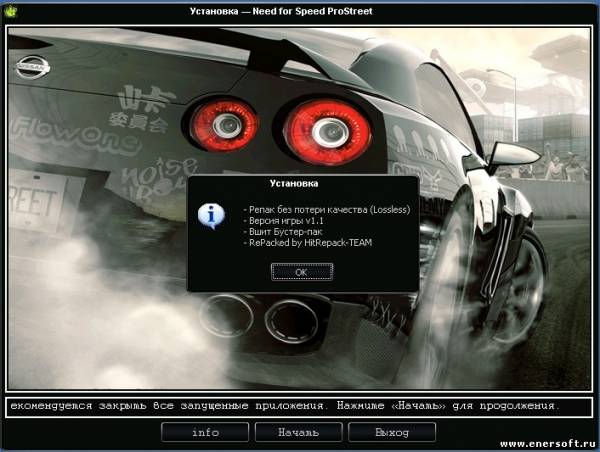Click OK in the Установка dialog
This screenshot has height=452, width=600.
pos(302,272)
